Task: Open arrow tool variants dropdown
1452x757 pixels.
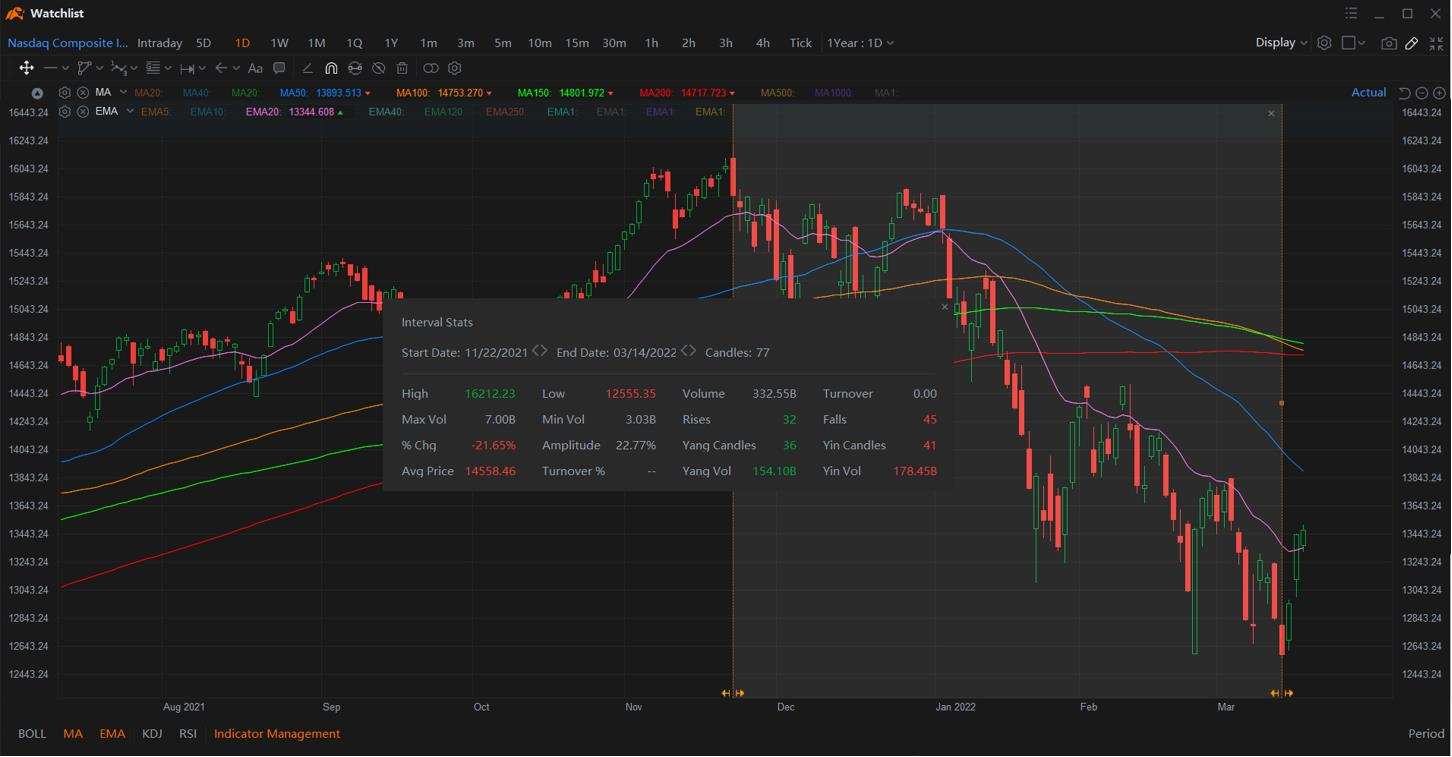Action: point(236,69)
